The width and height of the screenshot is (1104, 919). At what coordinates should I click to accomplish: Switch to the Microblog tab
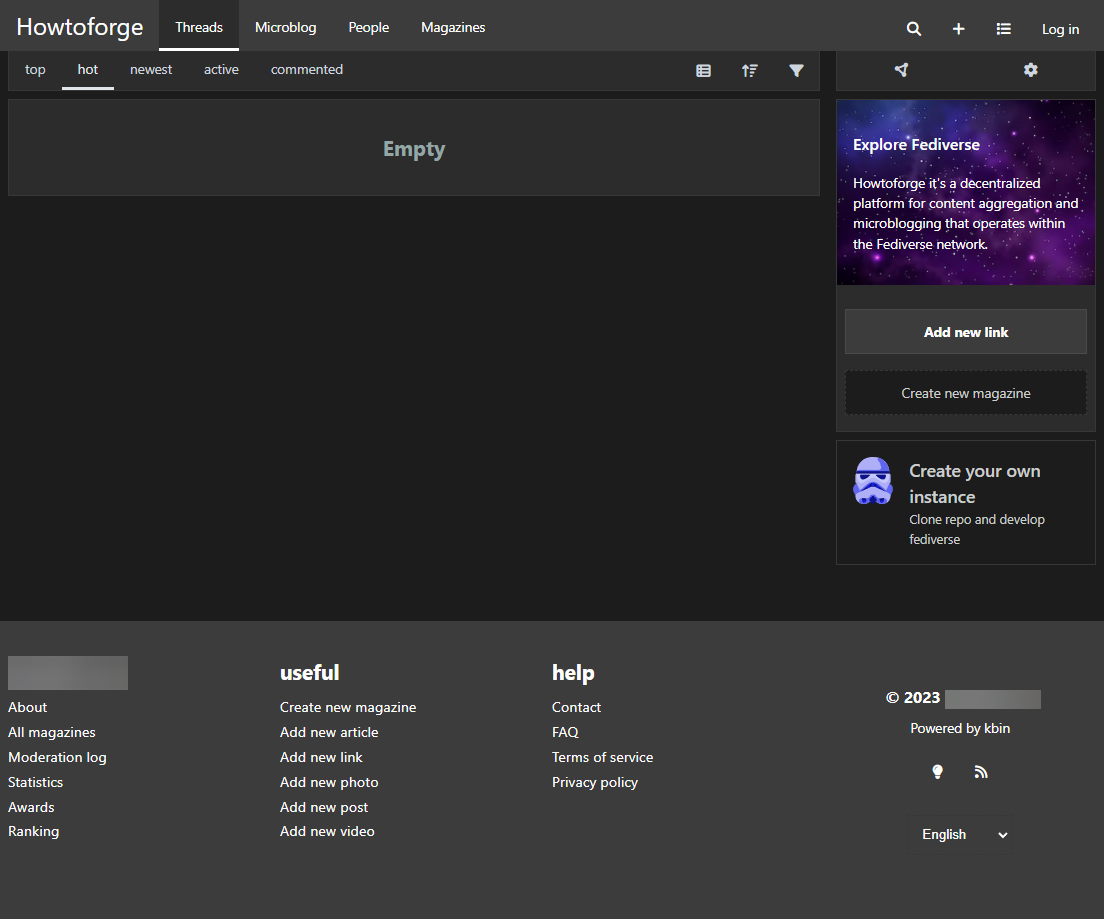pos(285,27)
